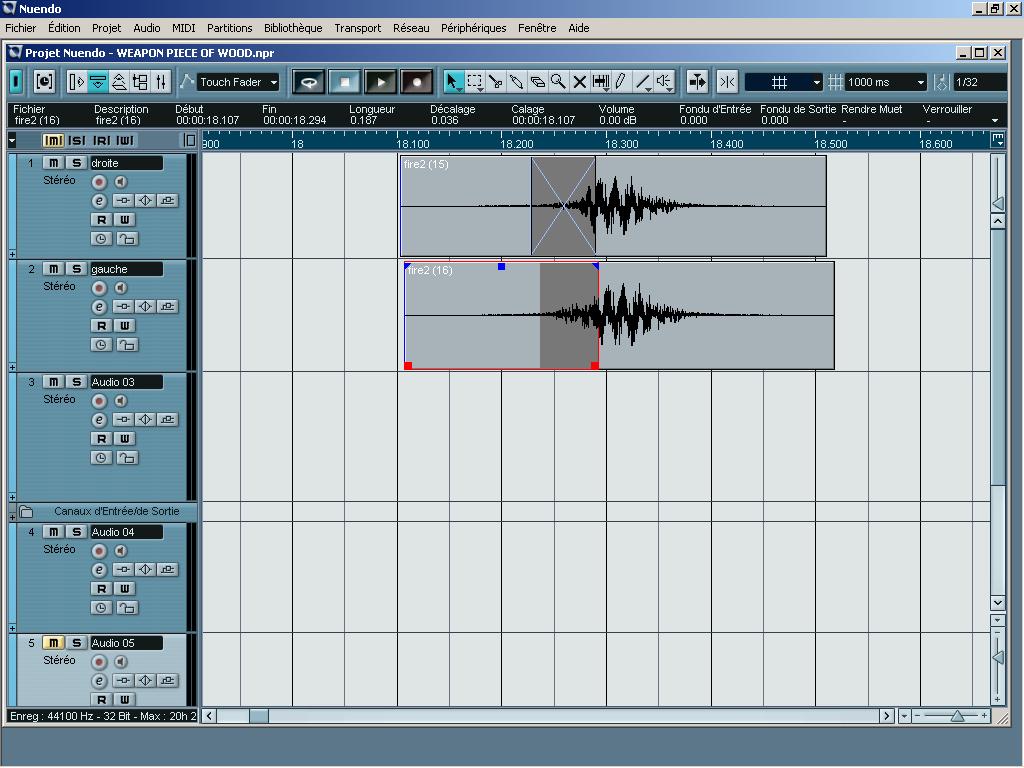The image size is (1024, 768).
Task: Solo the gauche track
Action: [76, 269]
